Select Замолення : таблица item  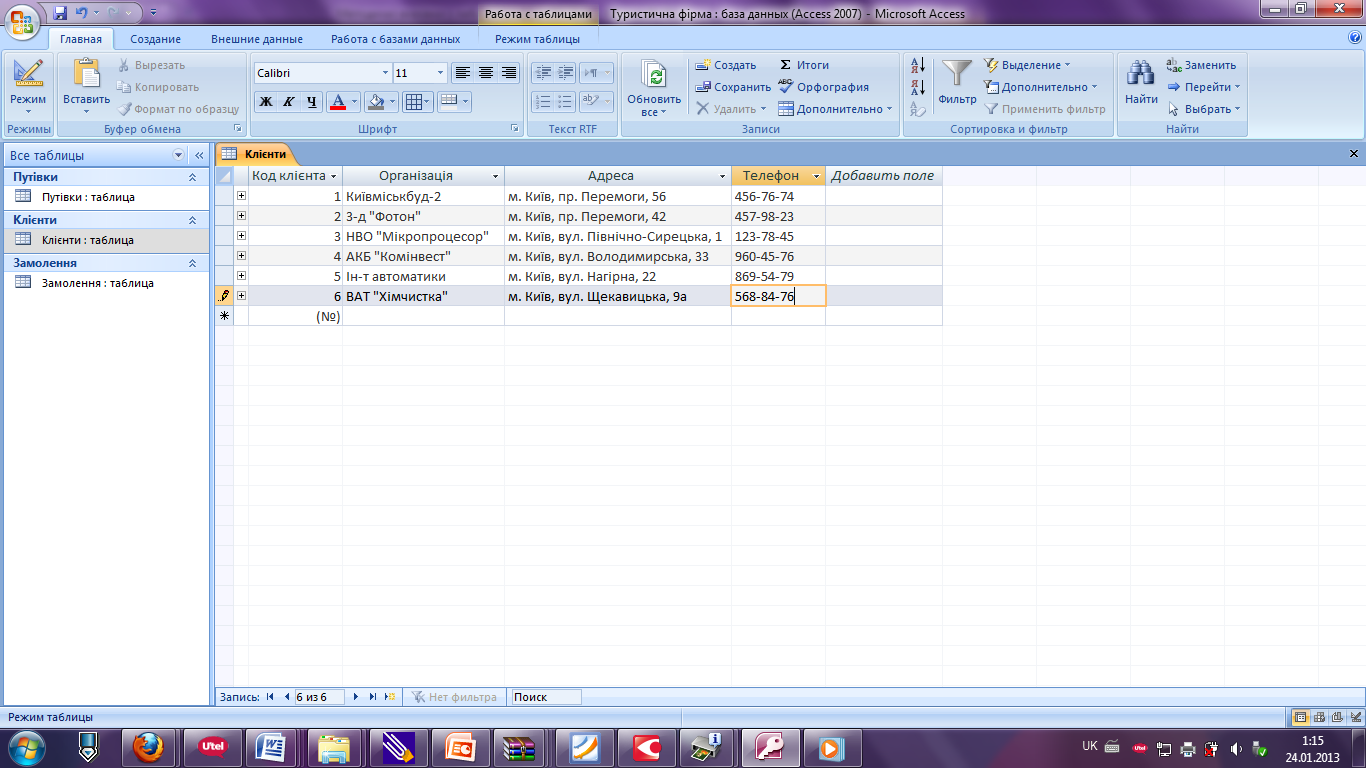(98, 283)
